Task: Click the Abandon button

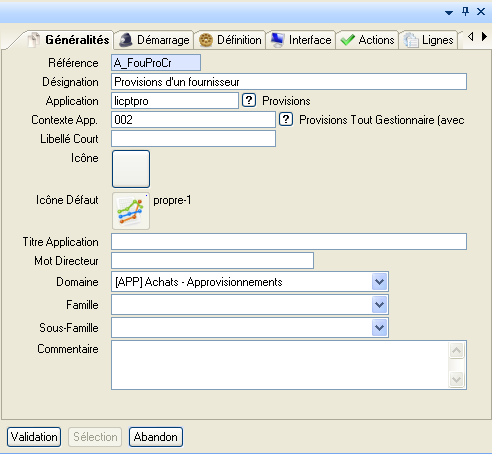Action: click(x=156, y=437)
